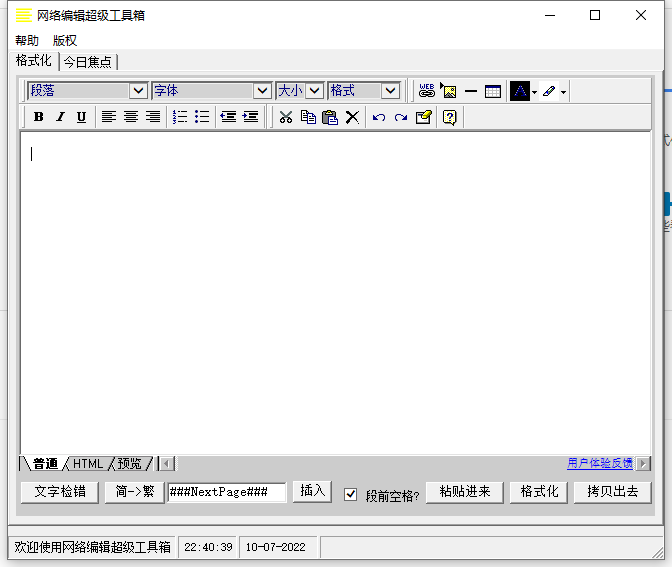Viewport: 672px width, 567px height.
Task: Insert a WEB hyperlink
Action: 427,91
